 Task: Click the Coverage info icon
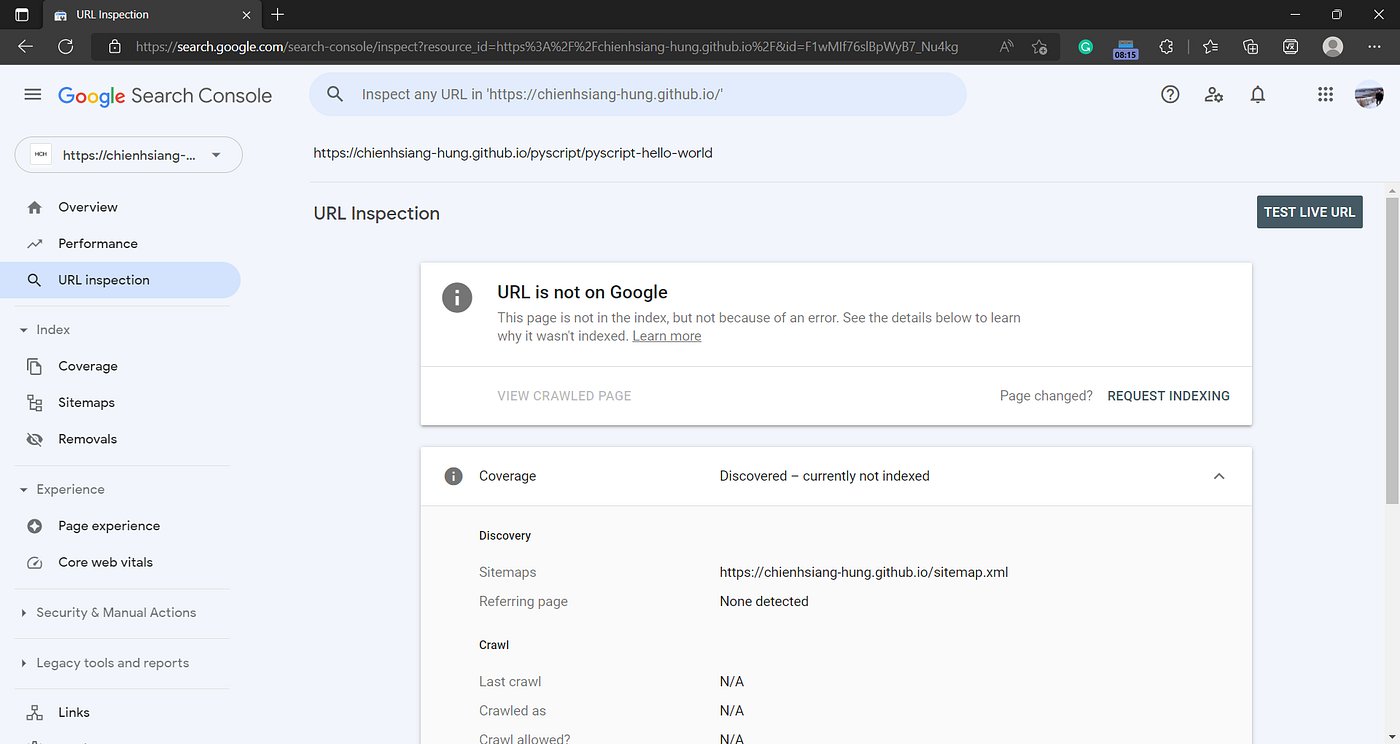tap(453, 476)
